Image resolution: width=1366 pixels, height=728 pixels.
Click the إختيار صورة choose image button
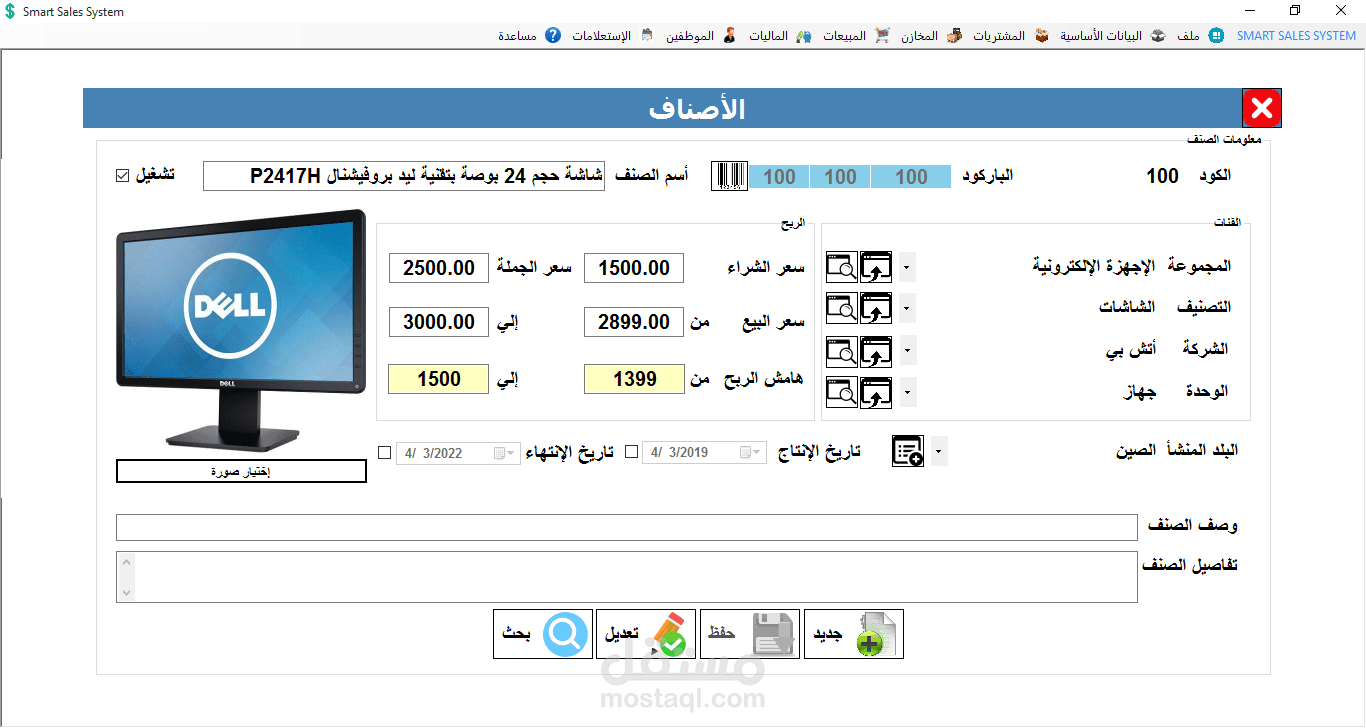click(x=241, y=471)
